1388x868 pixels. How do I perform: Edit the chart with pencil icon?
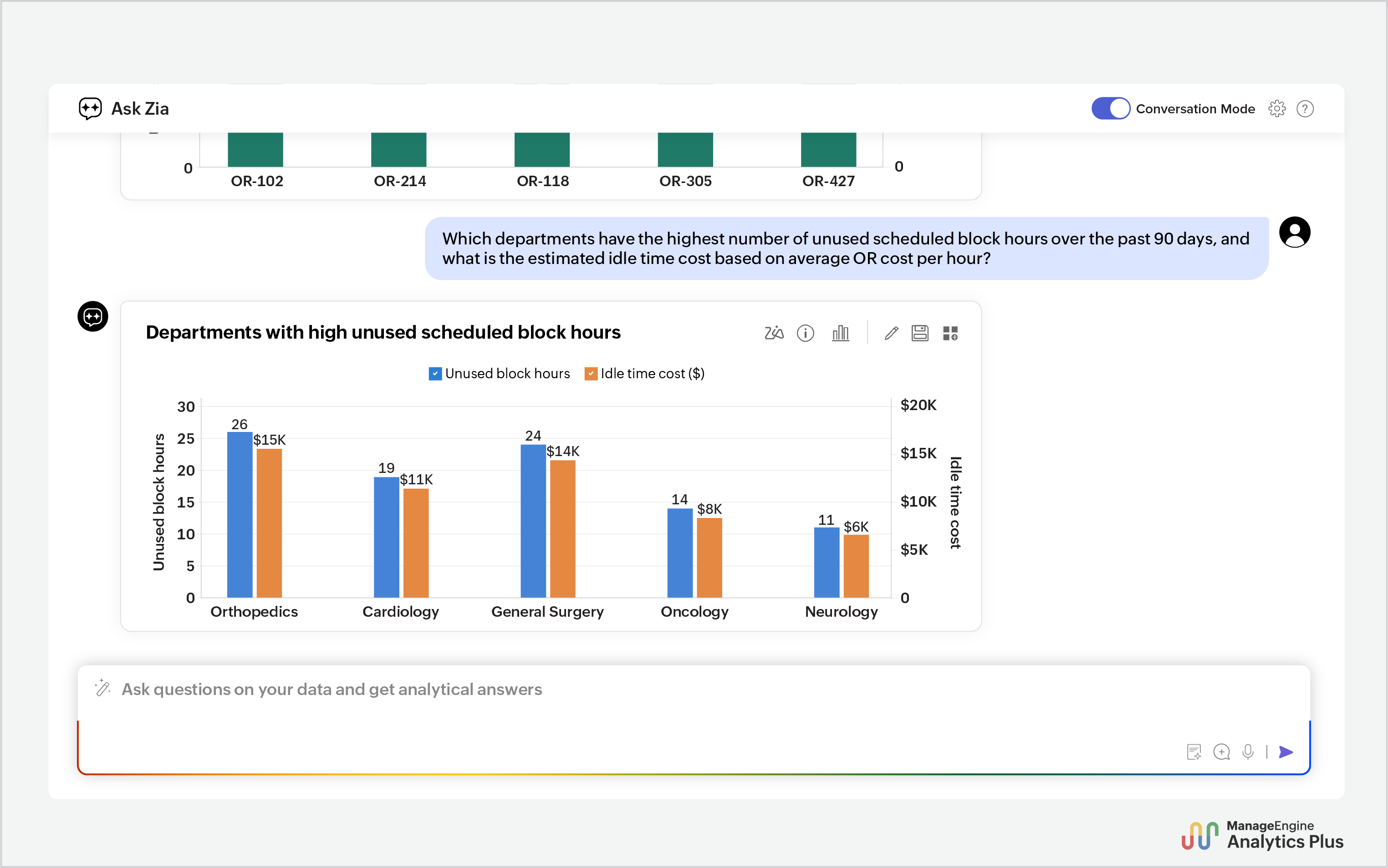891,333
